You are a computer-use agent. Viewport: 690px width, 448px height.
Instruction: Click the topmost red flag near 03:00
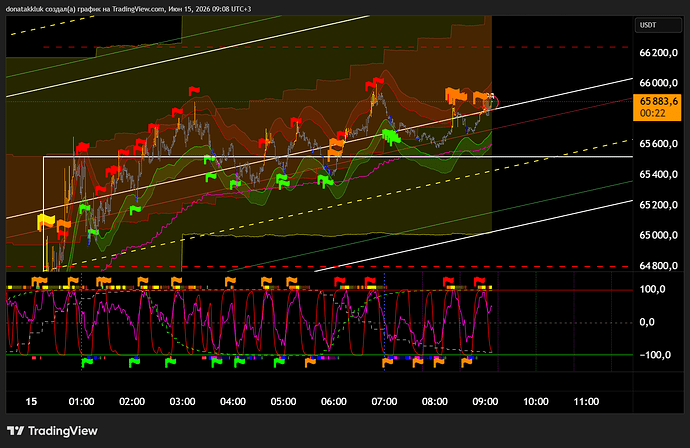[x=194, y=91]
